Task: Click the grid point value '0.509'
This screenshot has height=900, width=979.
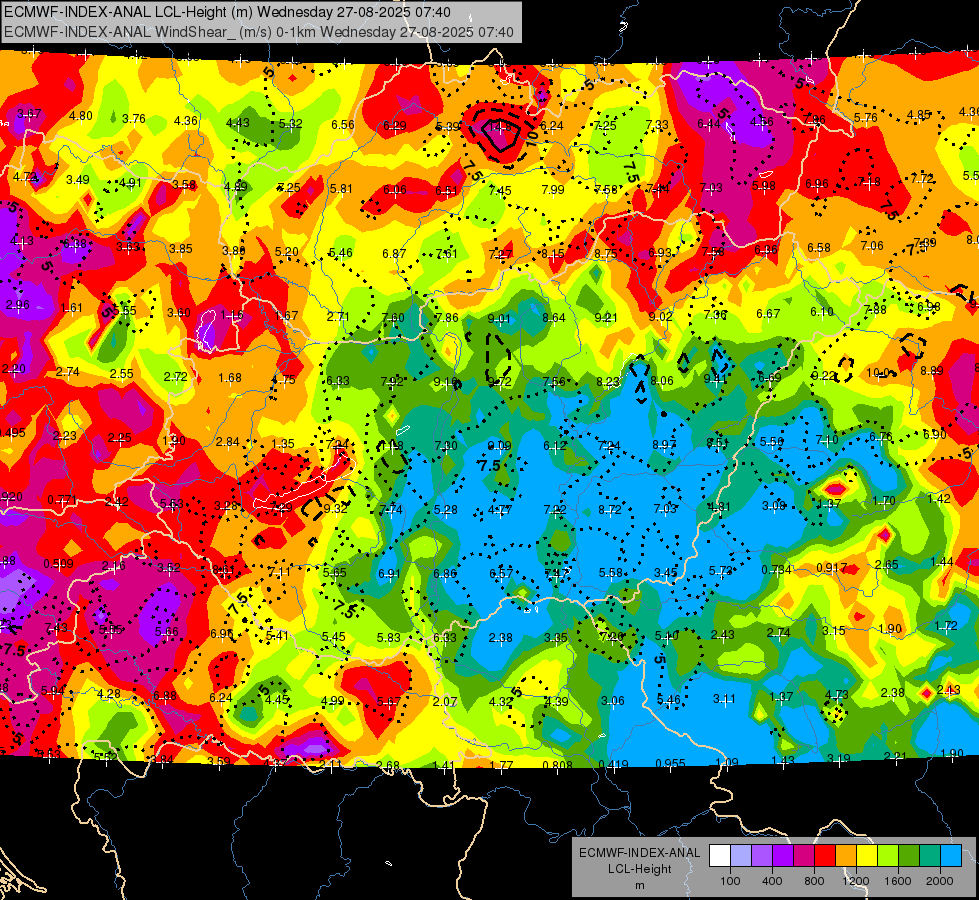Action: point(58,564)
